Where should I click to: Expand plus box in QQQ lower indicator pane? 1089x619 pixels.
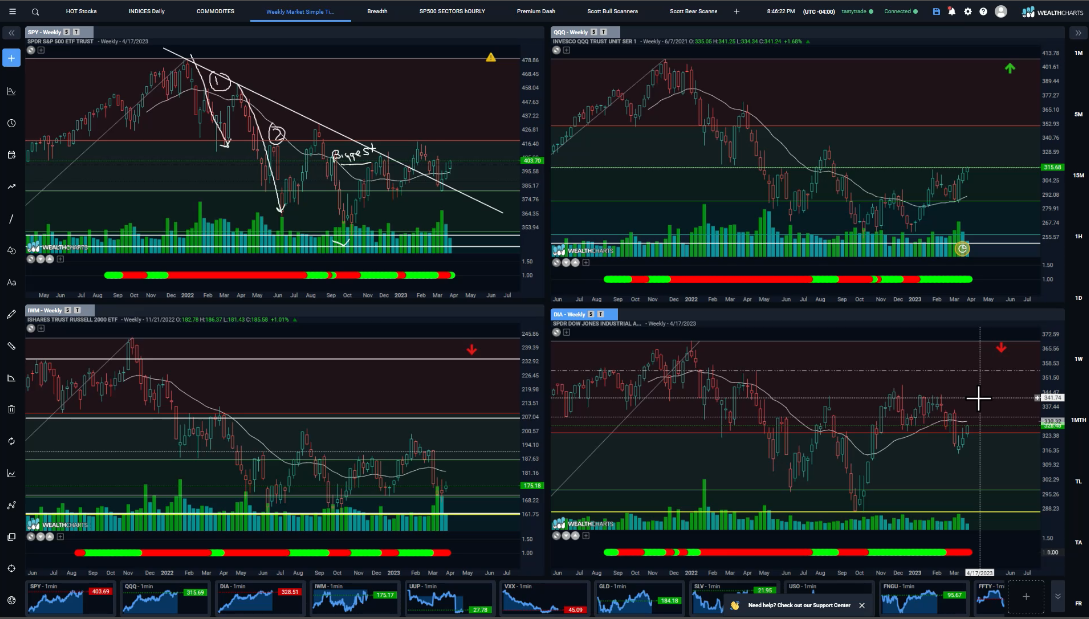585,263
